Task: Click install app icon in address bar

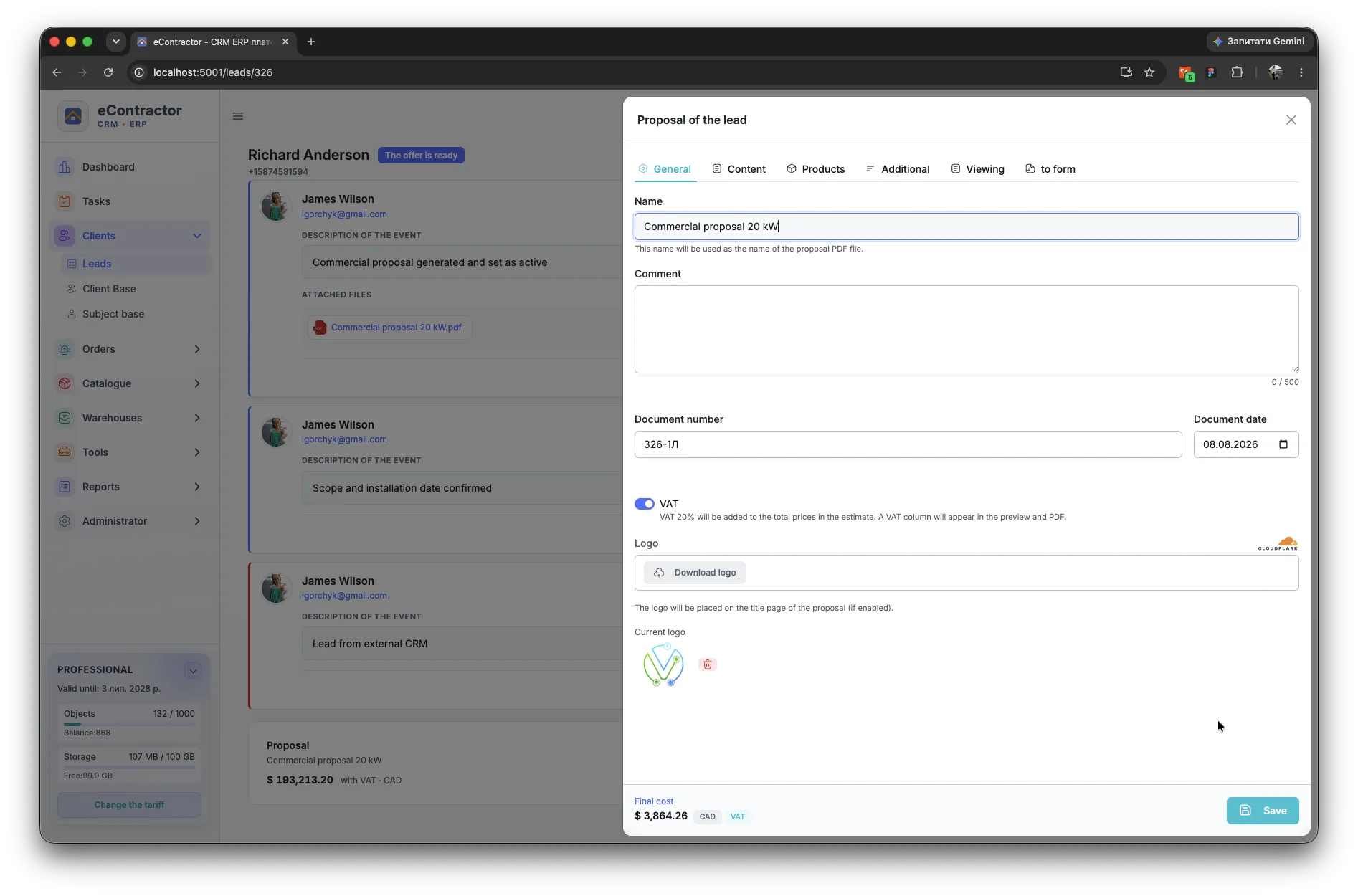Action: 1126,72
